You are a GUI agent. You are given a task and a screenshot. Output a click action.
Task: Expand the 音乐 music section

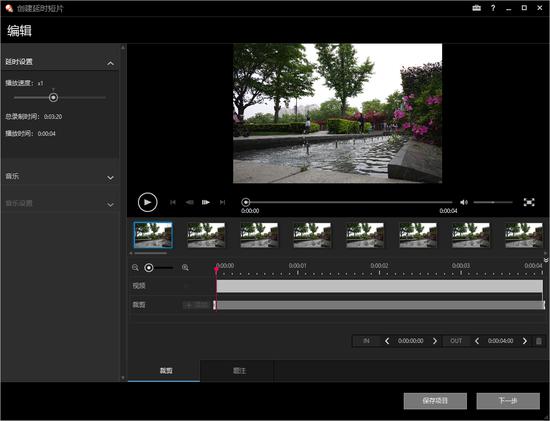[x=110, y=178]
